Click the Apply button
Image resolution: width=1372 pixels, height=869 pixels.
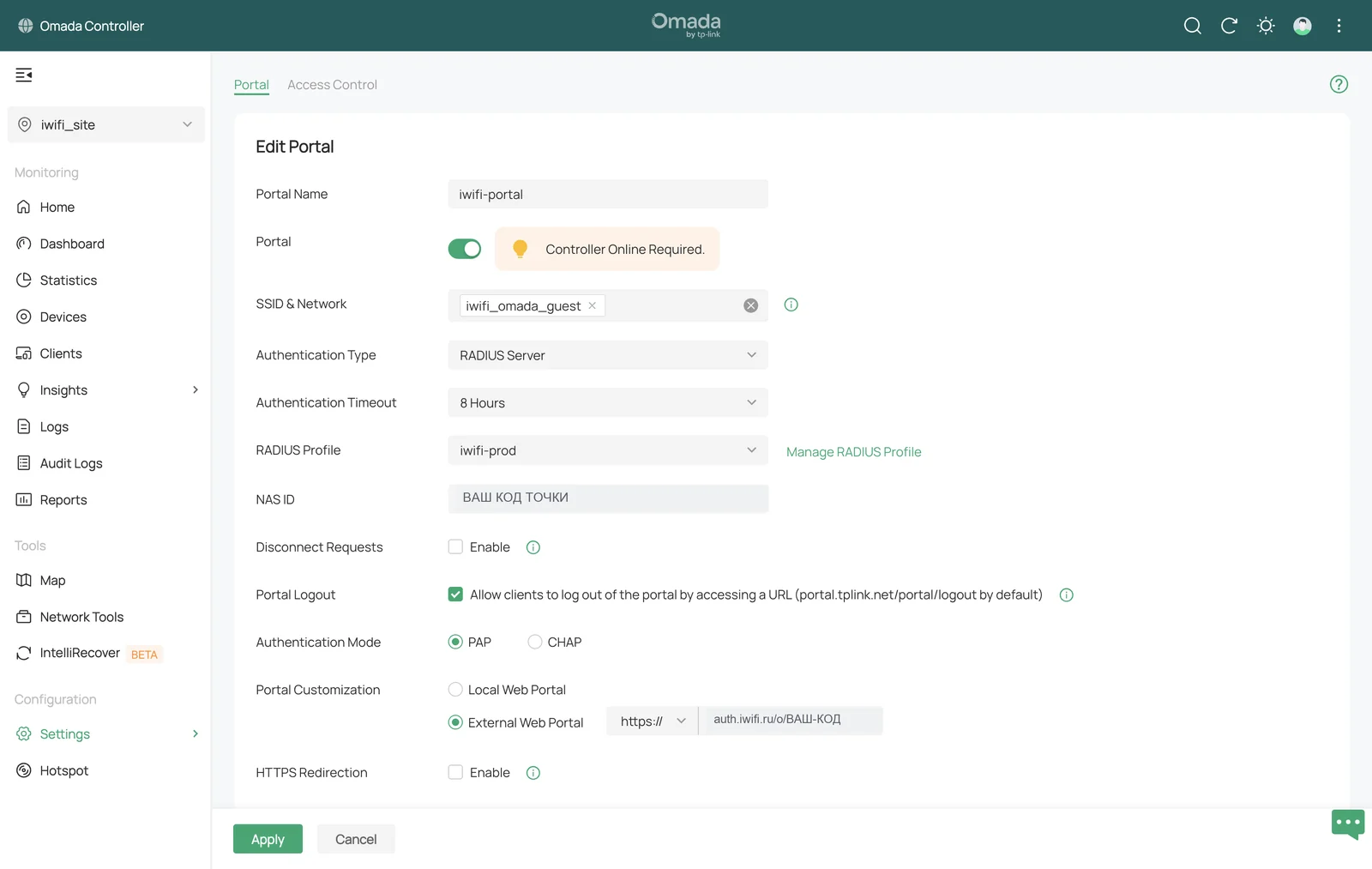[268, 839]
